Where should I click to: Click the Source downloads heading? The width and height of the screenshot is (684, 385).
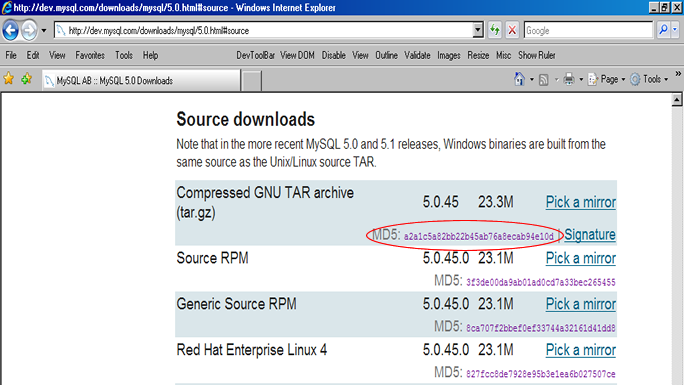[246, 119]
